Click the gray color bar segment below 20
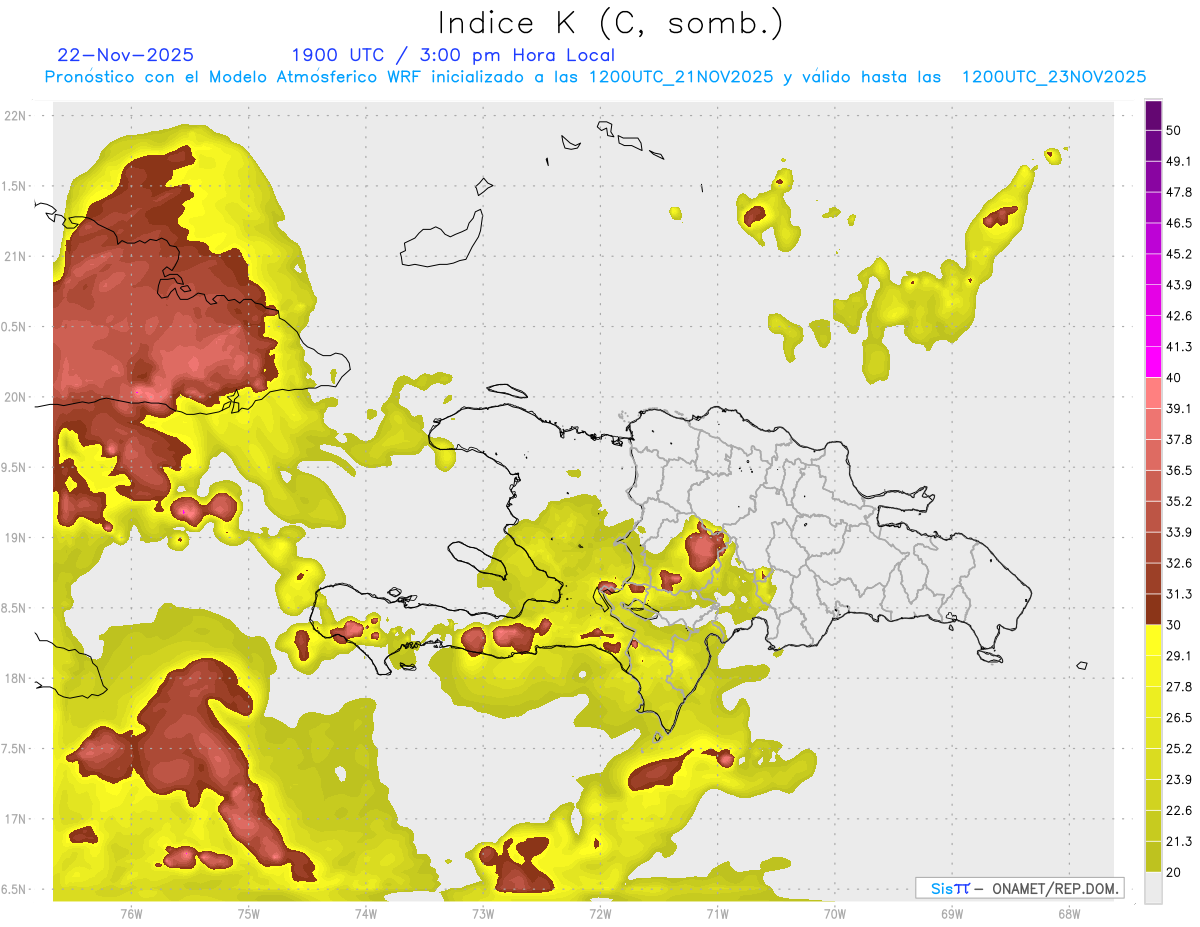1200x927 pixels. click(1153, 888)
